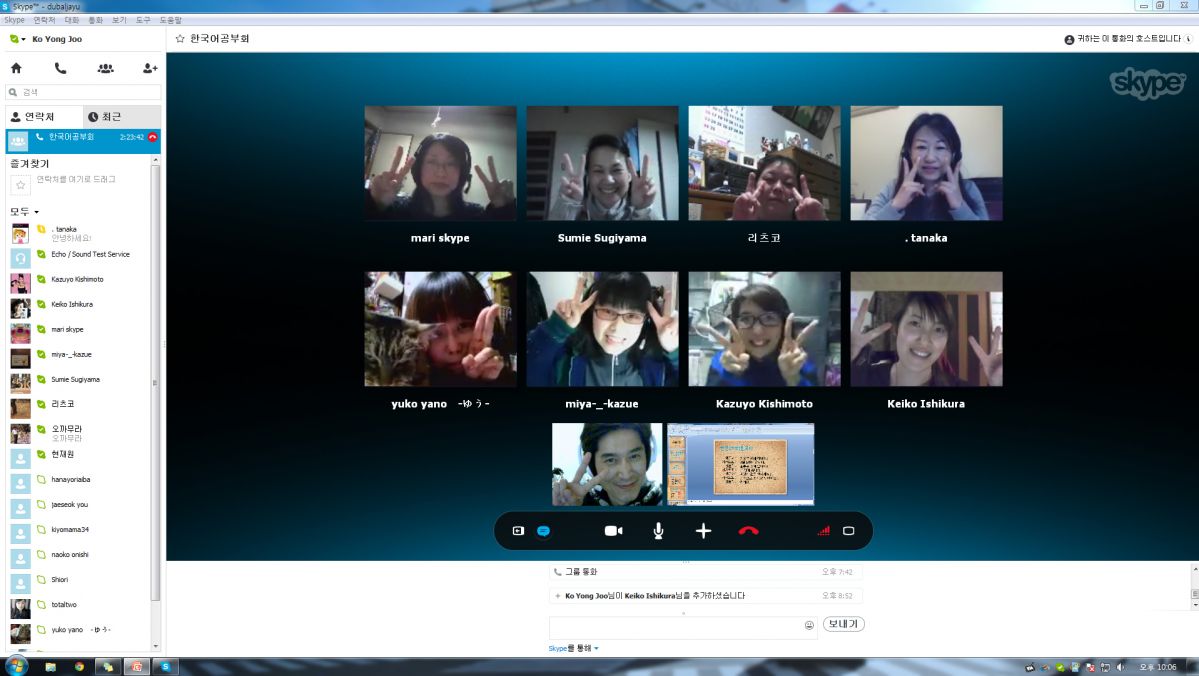This screenshot has width=1199, height=676.
Task: Mute the microphone in the call
Action: 658,531
